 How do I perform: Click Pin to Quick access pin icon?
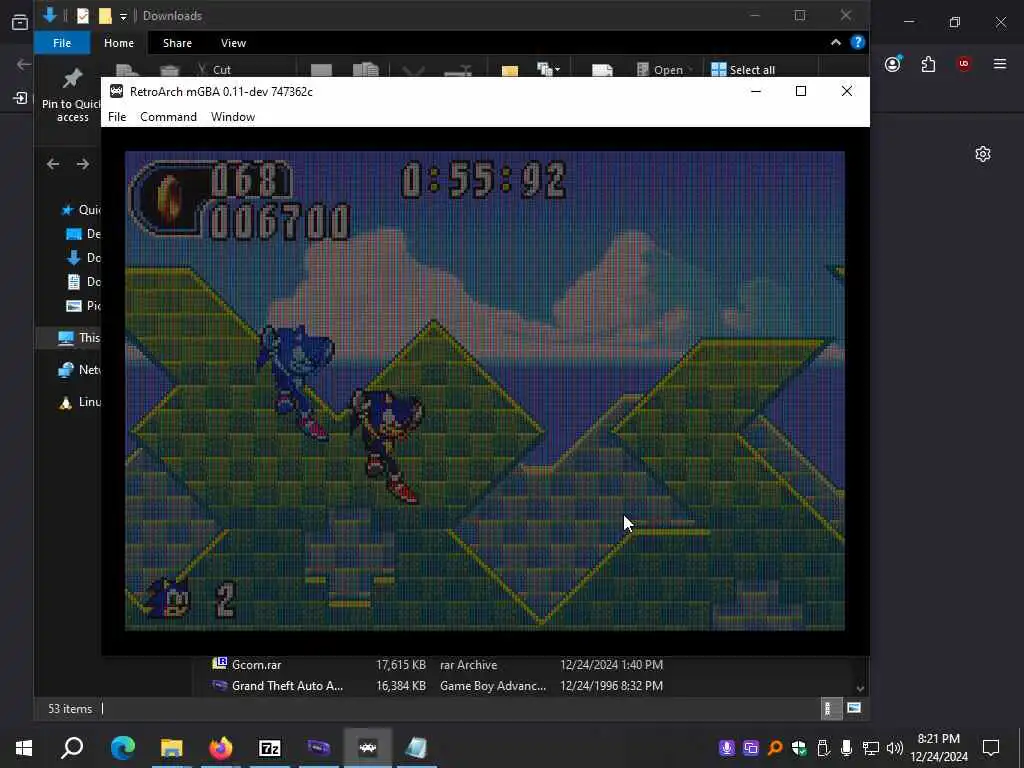(x=72, y=79)
